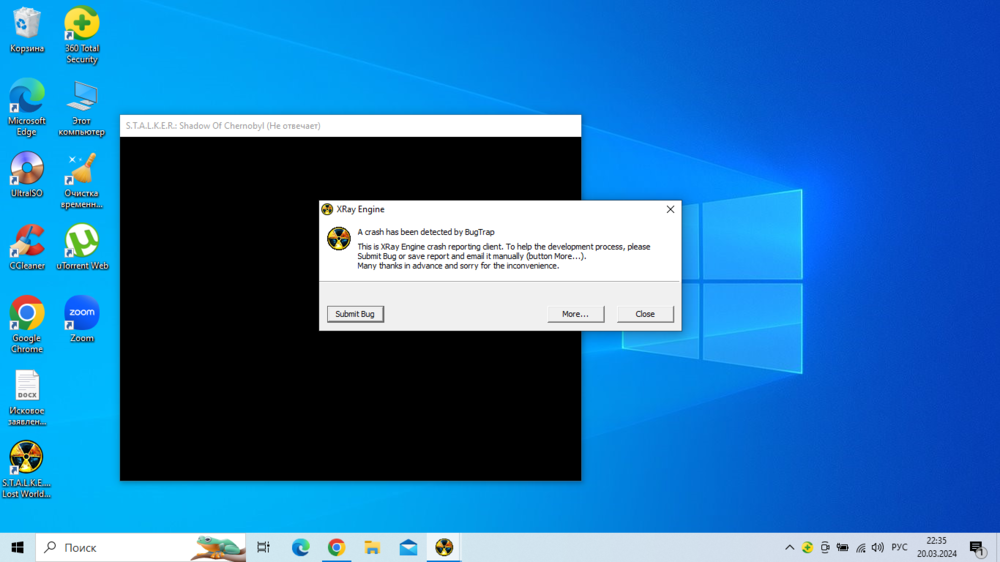The image size is (1000, 562).
Task: Open More... crash report details
Action: (575, 314)
